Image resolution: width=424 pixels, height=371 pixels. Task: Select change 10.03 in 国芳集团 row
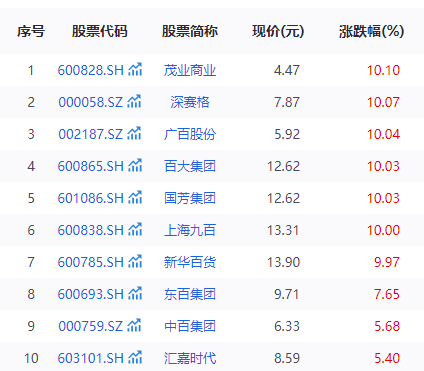pyautogui.click(x=383, y=198)
